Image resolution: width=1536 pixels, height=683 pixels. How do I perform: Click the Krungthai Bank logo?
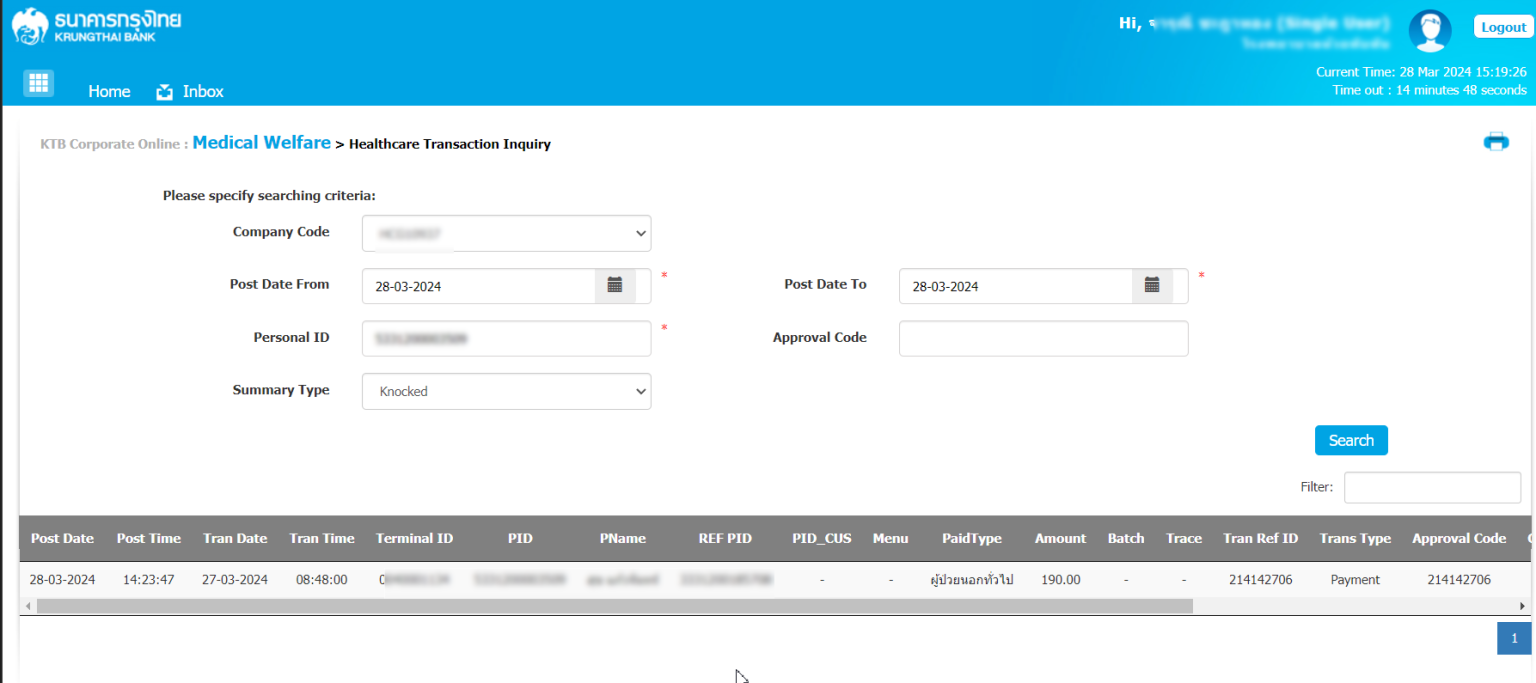pyautogui.click(x=90, y=27)
